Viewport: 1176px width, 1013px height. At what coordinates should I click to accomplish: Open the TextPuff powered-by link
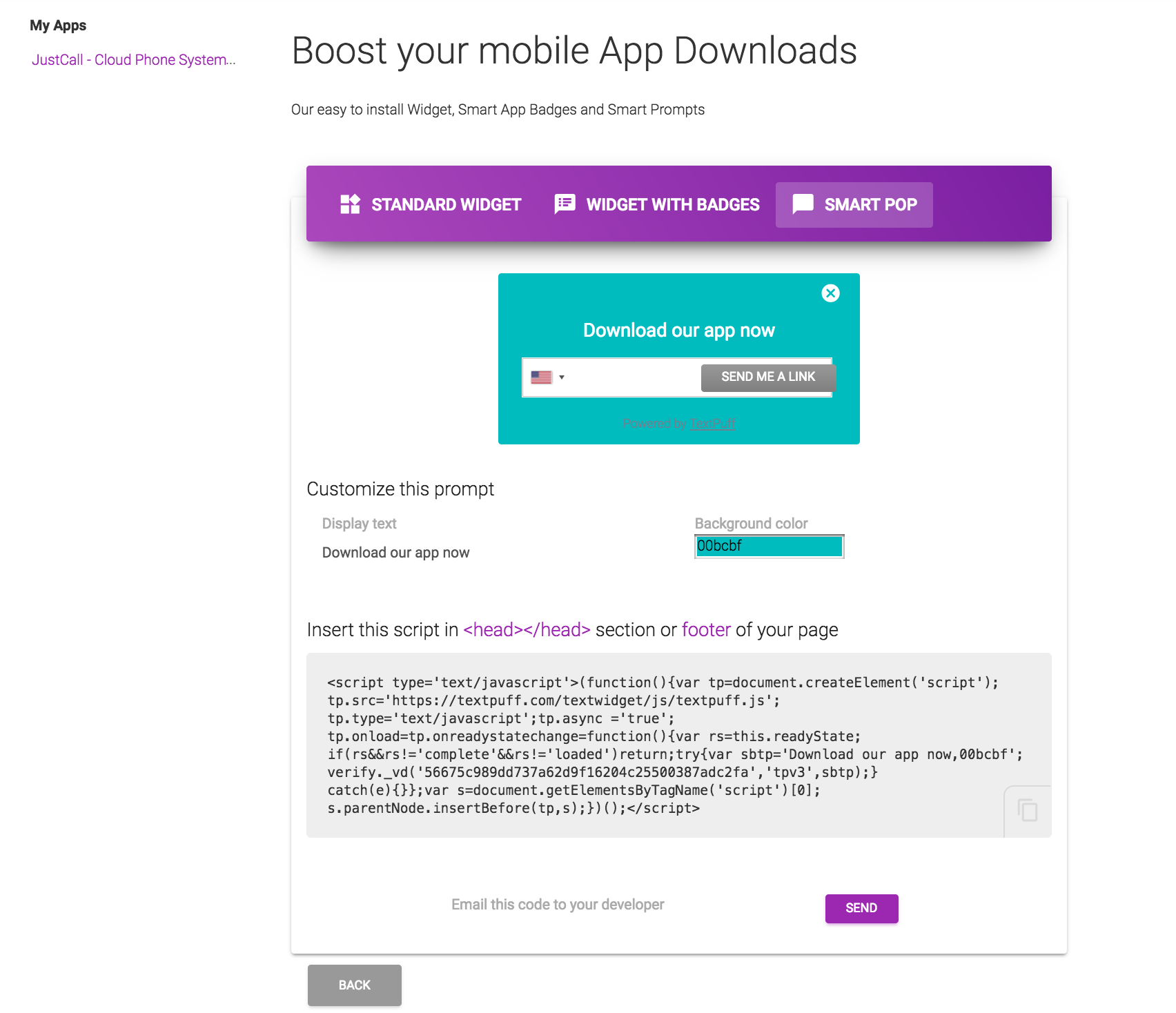713,424
